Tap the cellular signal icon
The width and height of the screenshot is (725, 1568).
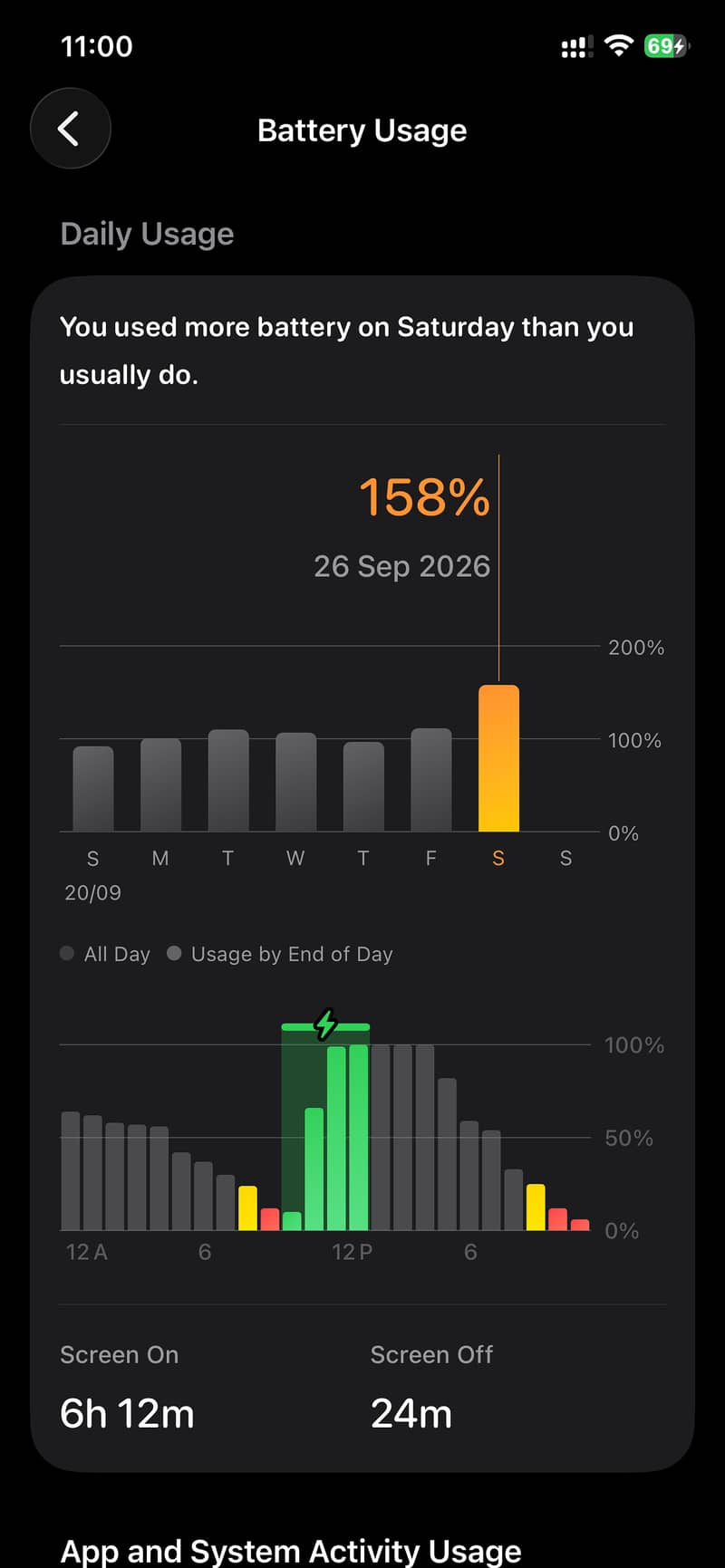(576, 47)
